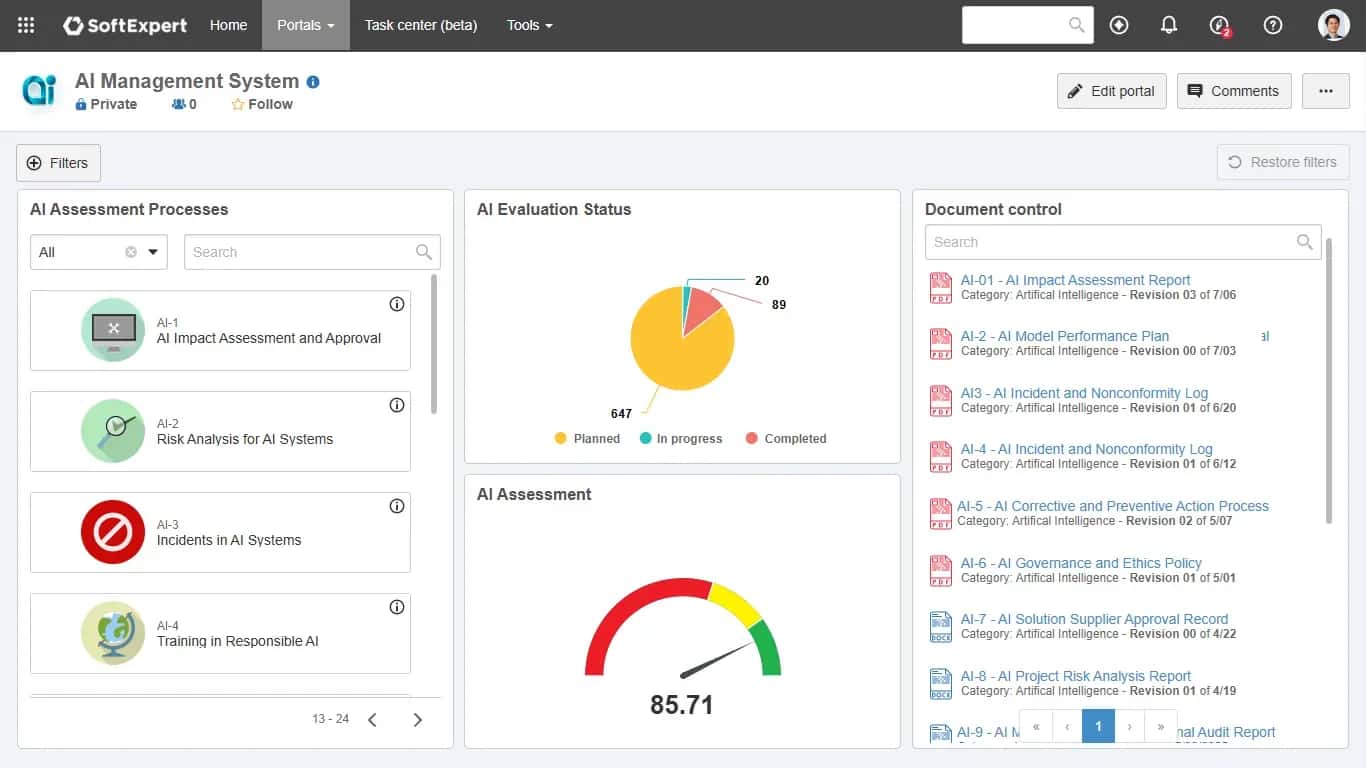1366x768 pixels.
Task: Click the Document control vertical scrollbar
Action: 1328,380
